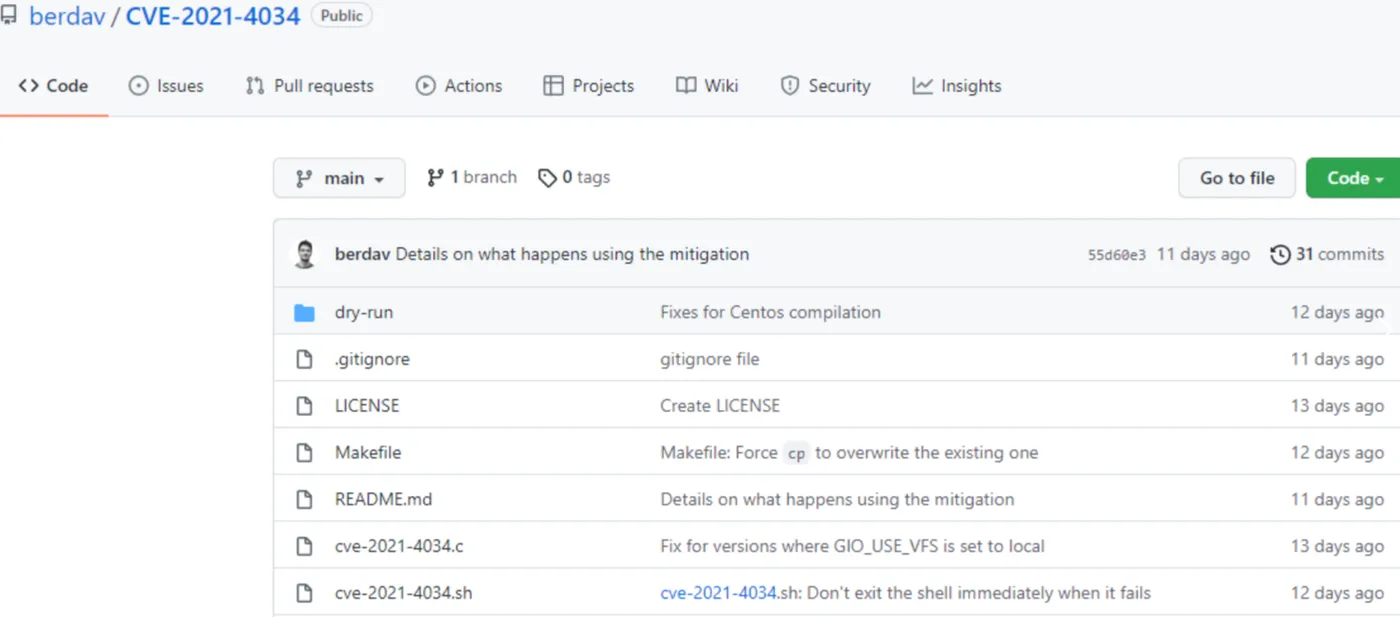
Task: Switch to the Issues tab
Action: [x=166, y=86]
